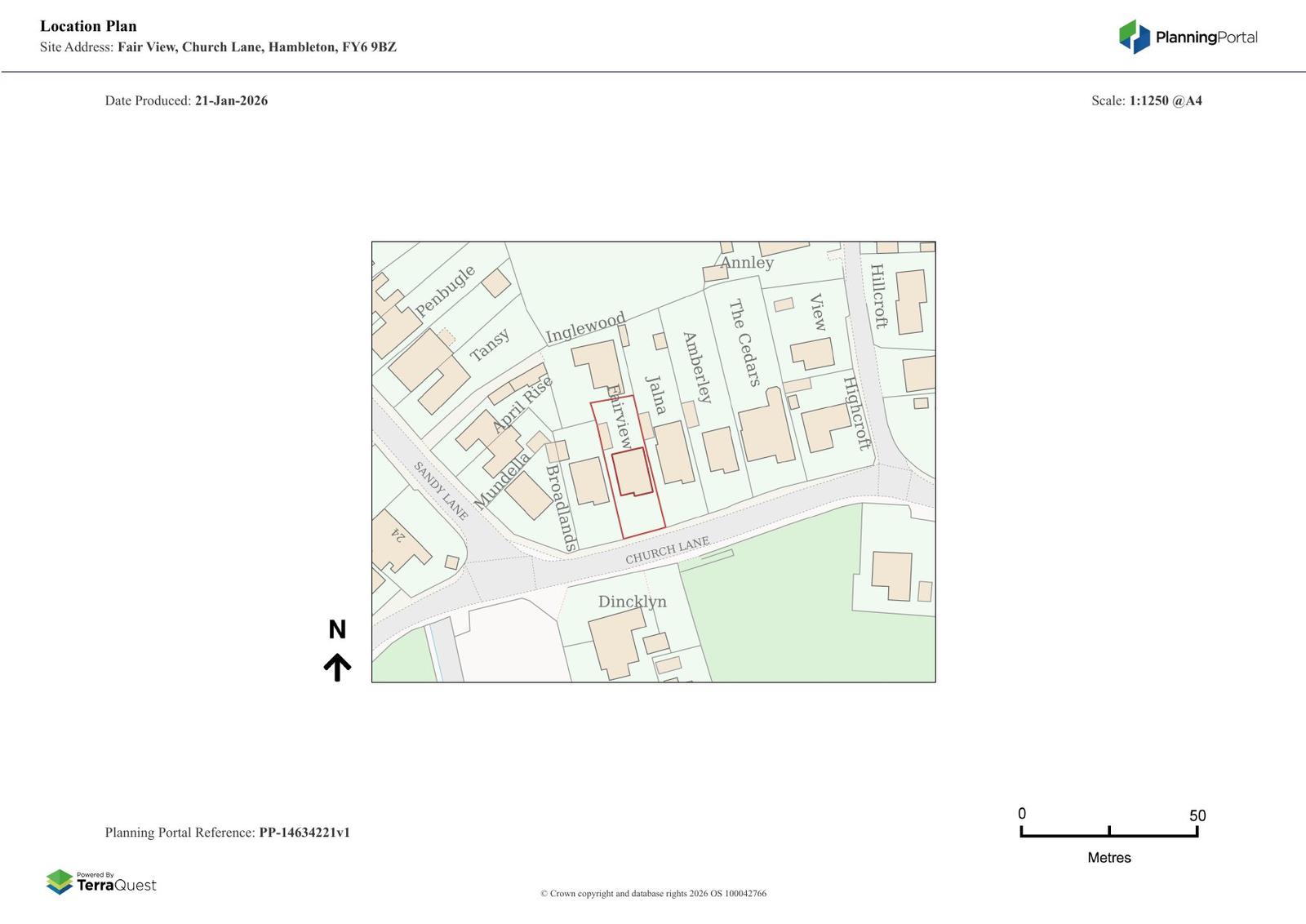Image resolution: width=1306 pixels, height=924 pixels.
Task: Click Planning Portal reference PP-14634221v1
Action: tap(304, 833)
